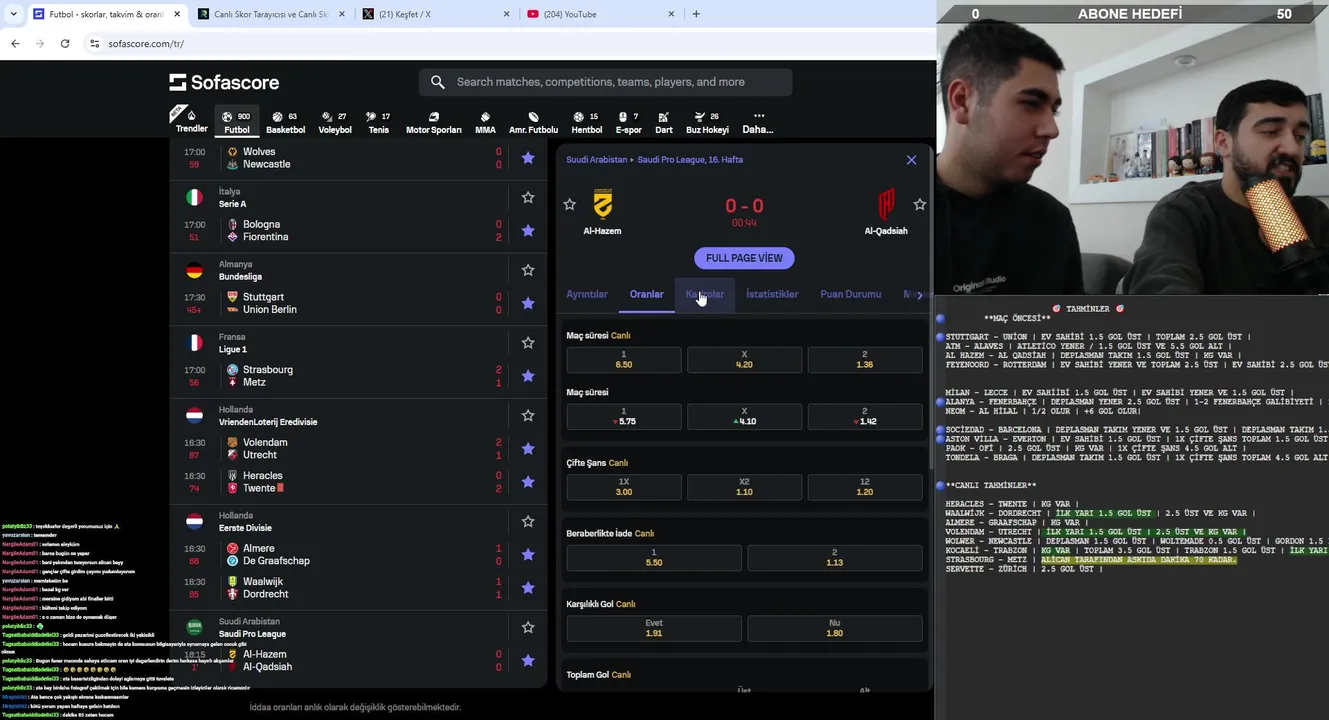Switch to the Kadrolar tab
Image resolution: width=1329 pixels, height=720 pixels.
(704, 294)
